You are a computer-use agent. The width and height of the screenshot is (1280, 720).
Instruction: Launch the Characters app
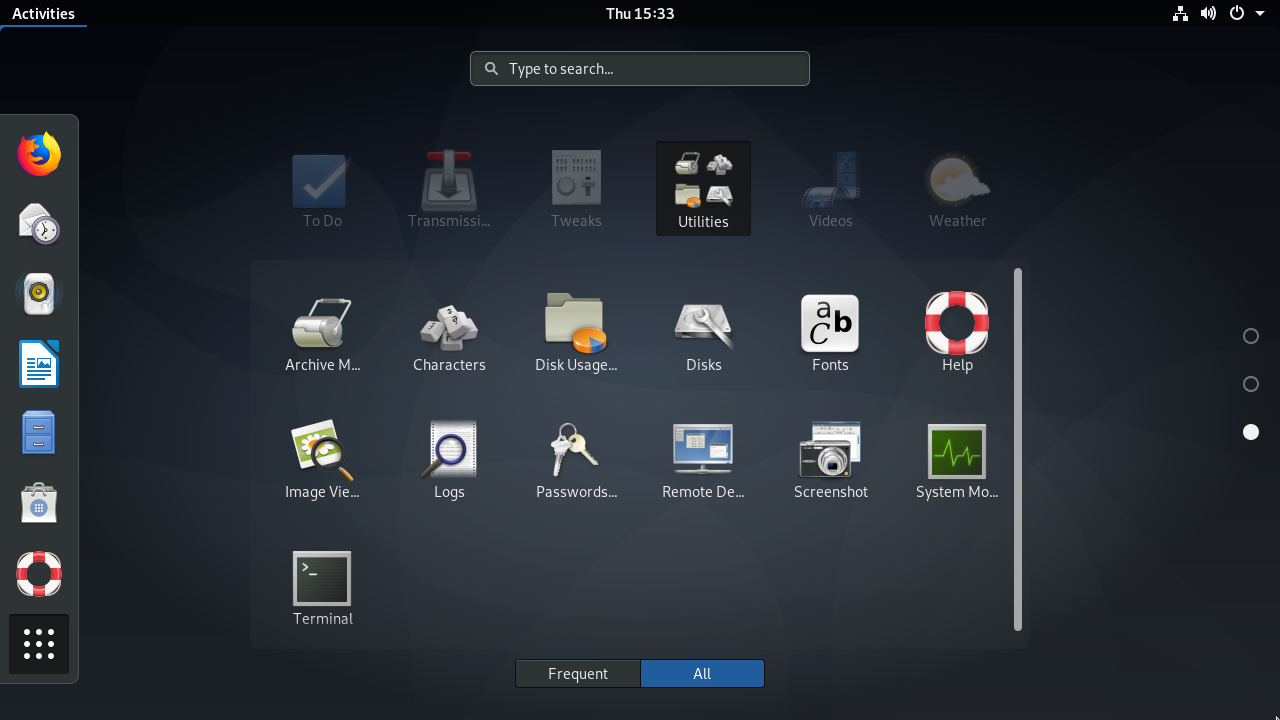pyautogui.click(x=449, y=334)
